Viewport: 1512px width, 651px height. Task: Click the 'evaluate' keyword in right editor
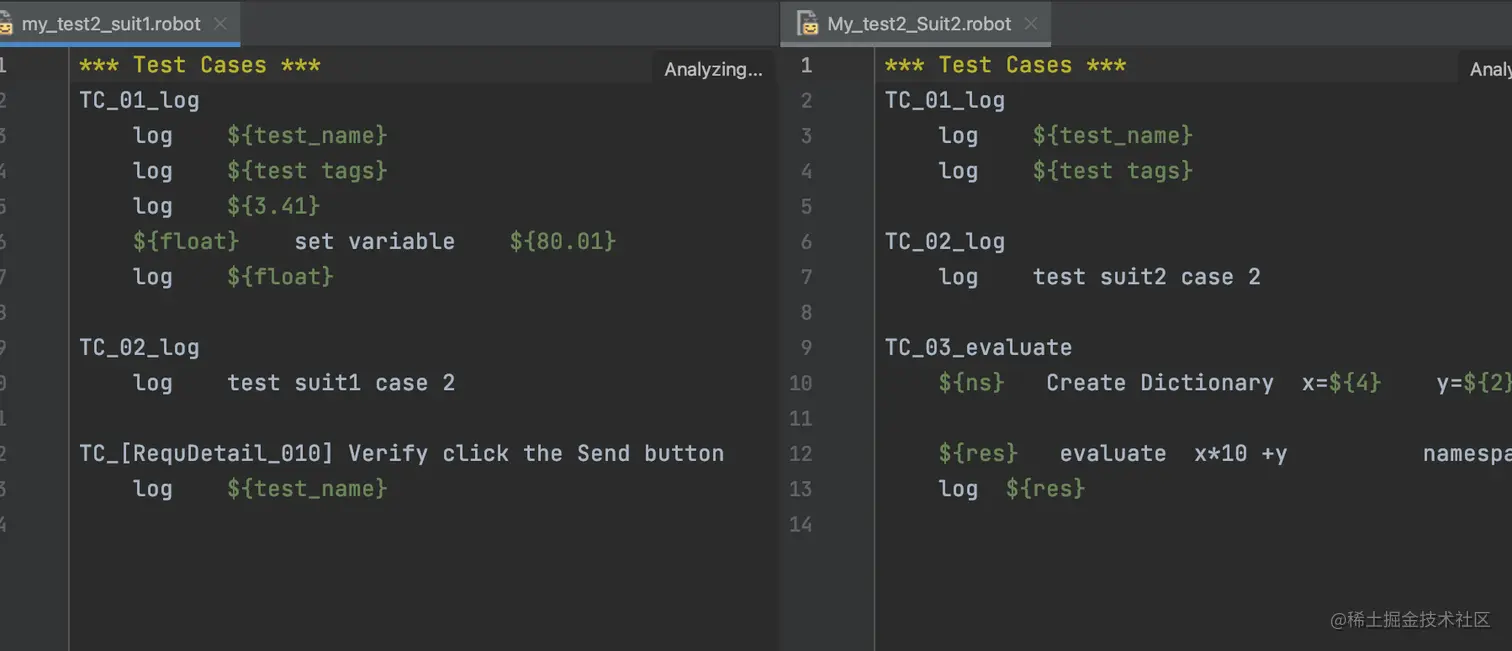[1112, 454]
